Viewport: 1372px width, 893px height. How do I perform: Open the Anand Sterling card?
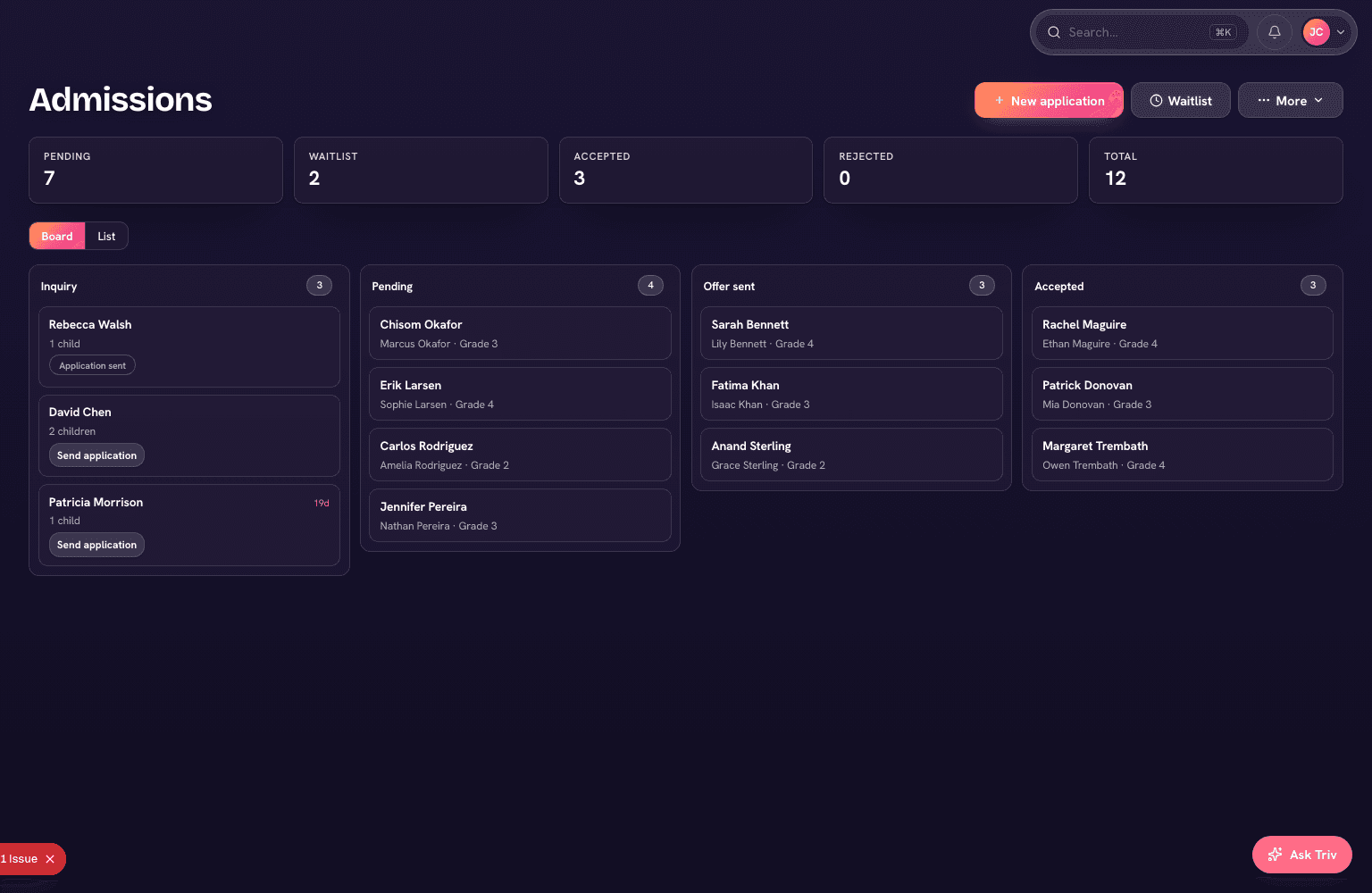pyautogui.click(x=851, y=455)
